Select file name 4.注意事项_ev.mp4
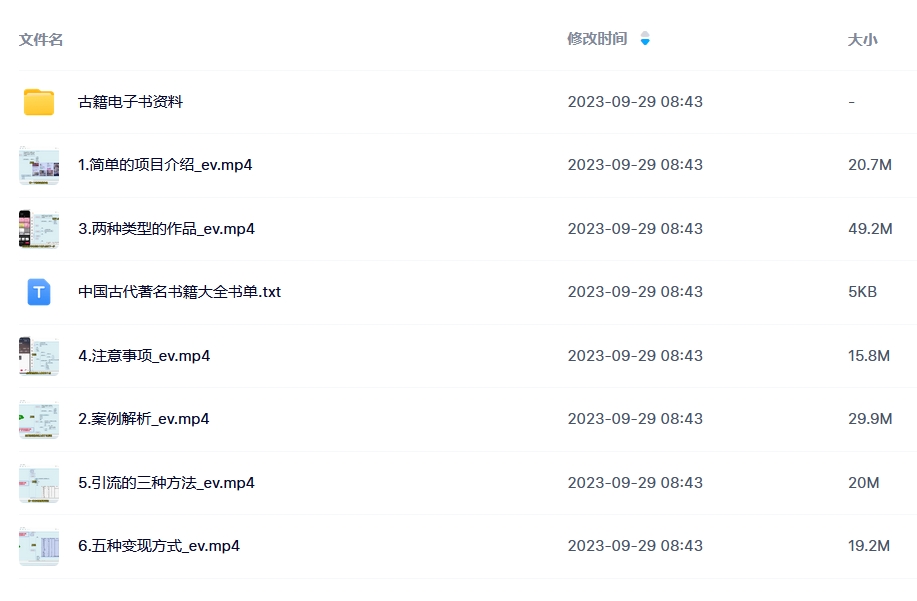Screen dimensions: 917x601 pyautogui.click(x=144, y=356)
